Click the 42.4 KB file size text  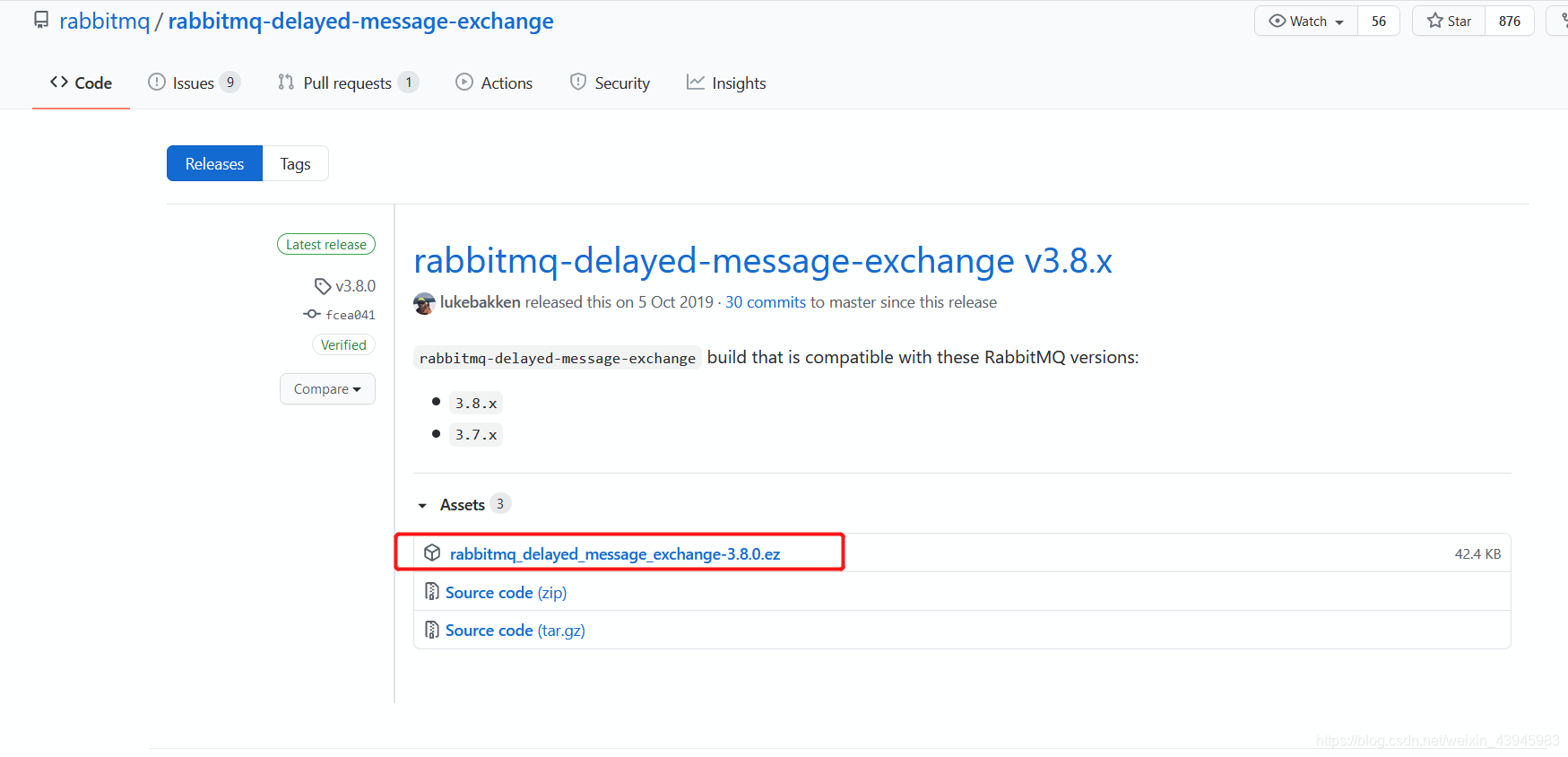click(x=1477, y=554)
